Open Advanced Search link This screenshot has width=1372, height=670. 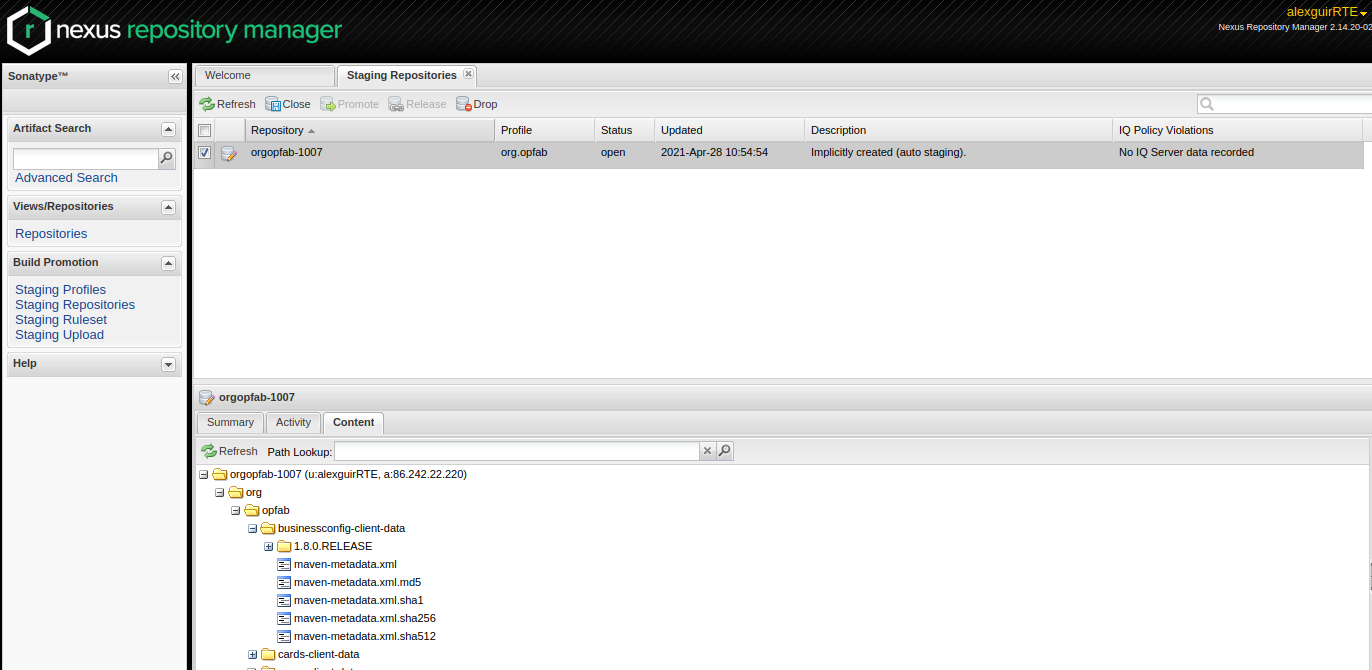click(66, 177)
